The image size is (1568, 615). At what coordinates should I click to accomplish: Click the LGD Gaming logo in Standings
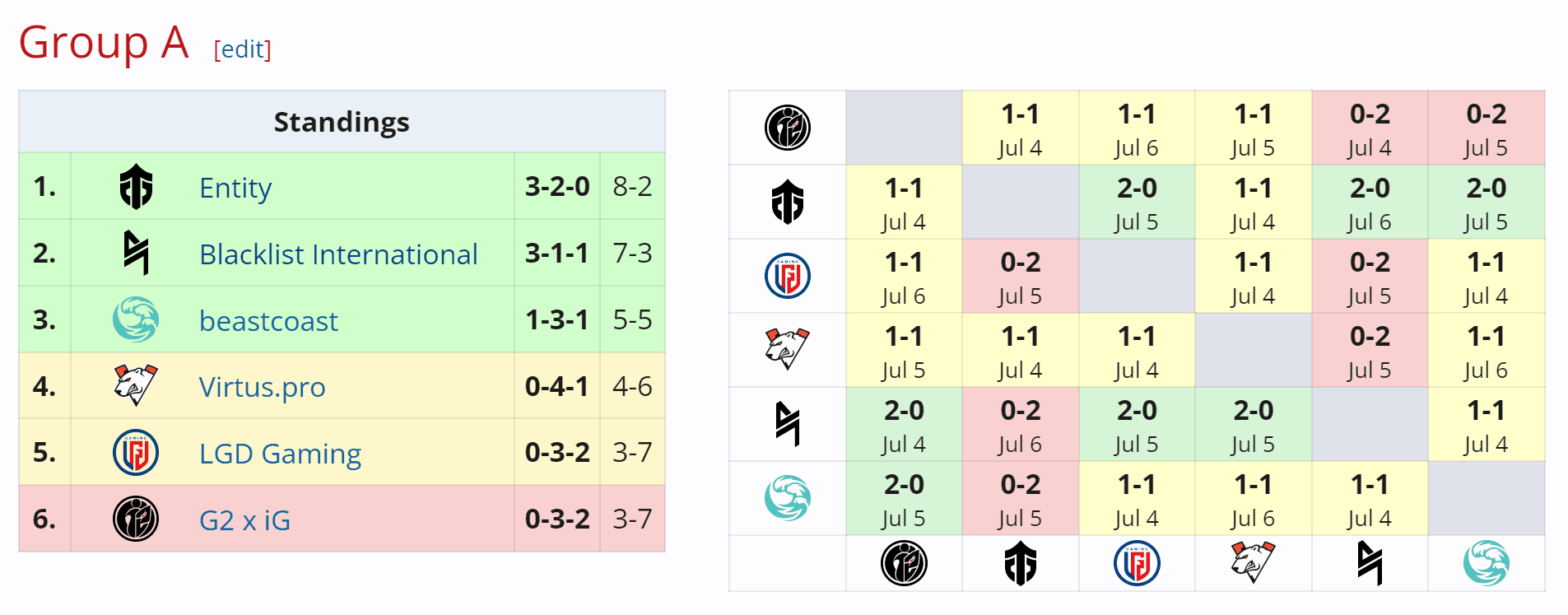(x=136, y=453)
